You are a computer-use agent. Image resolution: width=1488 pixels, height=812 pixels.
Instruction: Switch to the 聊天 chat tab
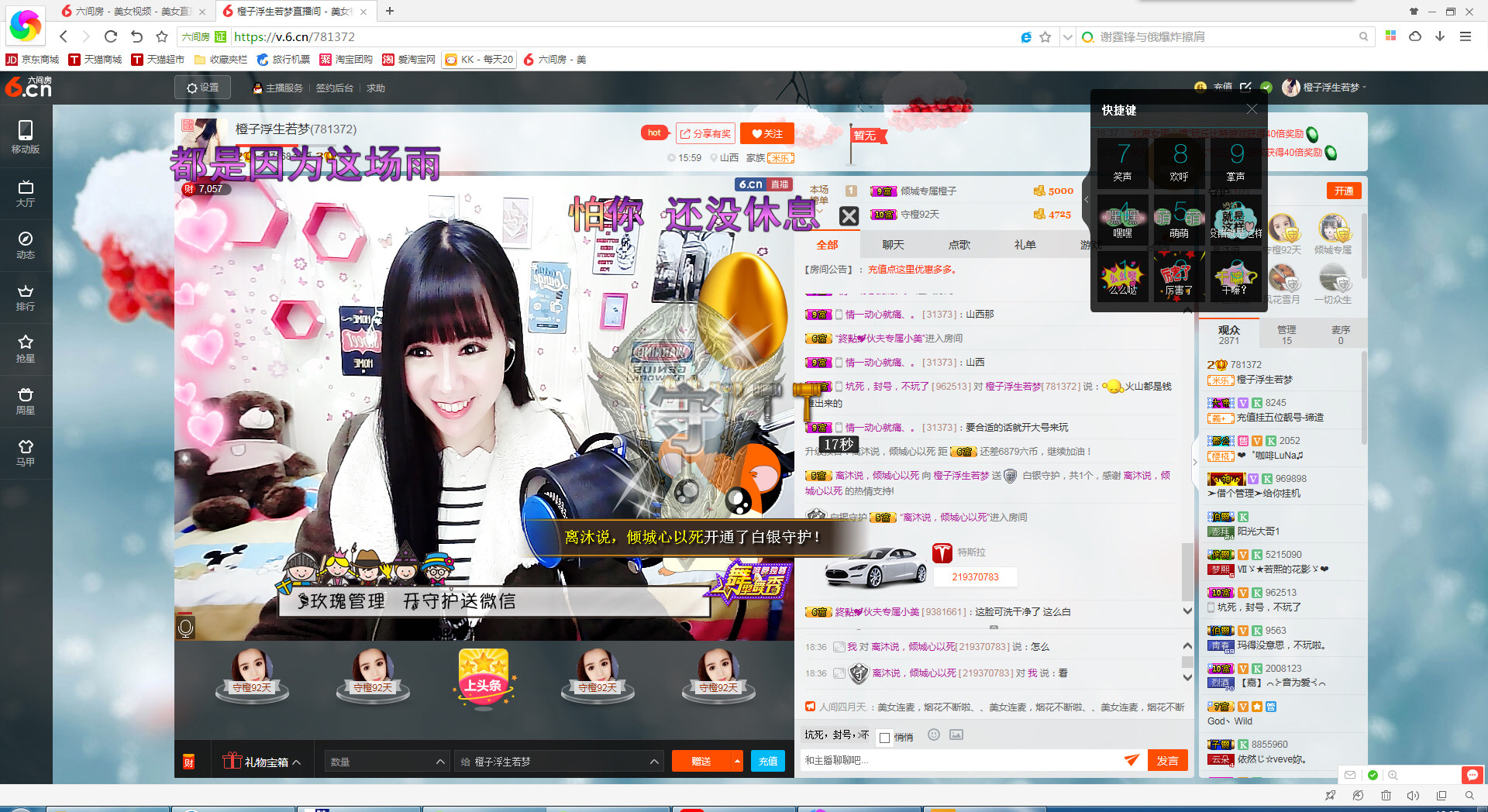[893, 245]
